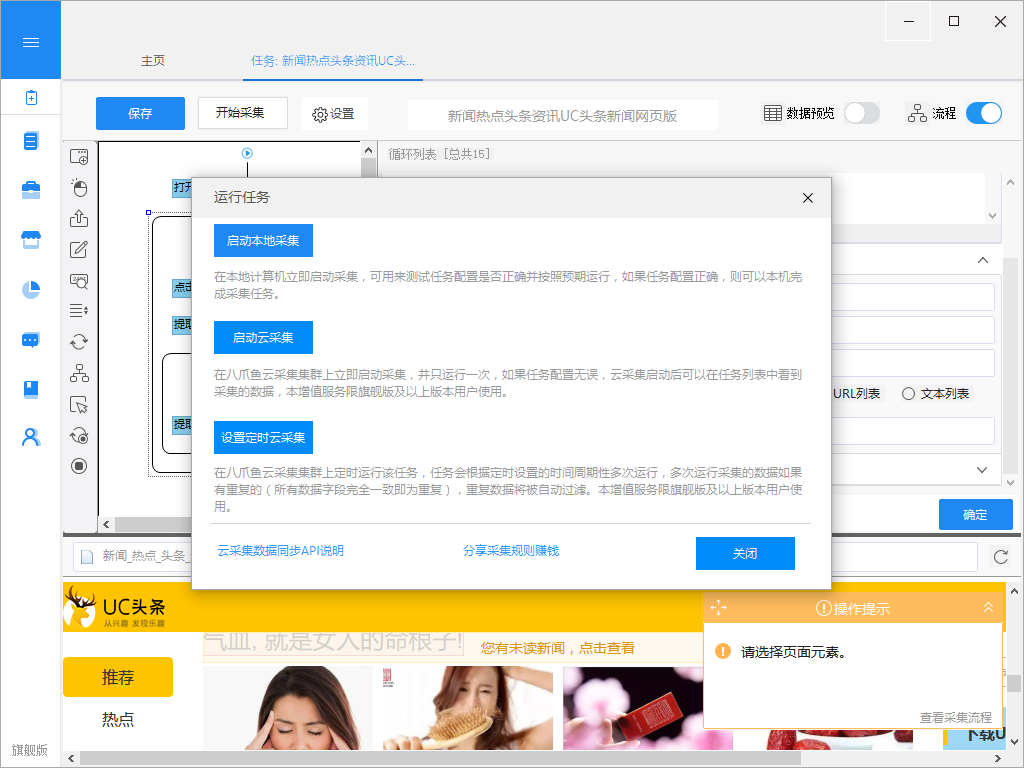Select the 文本列表 radio option
Screen dimensions: 1024x768
(909, 394)
